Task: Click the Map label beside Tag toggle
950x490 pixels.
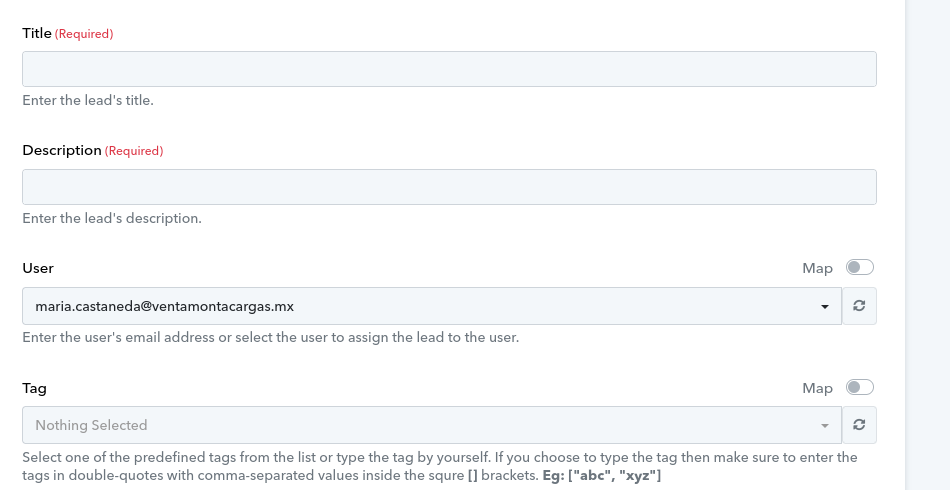Action: [817, 388]
